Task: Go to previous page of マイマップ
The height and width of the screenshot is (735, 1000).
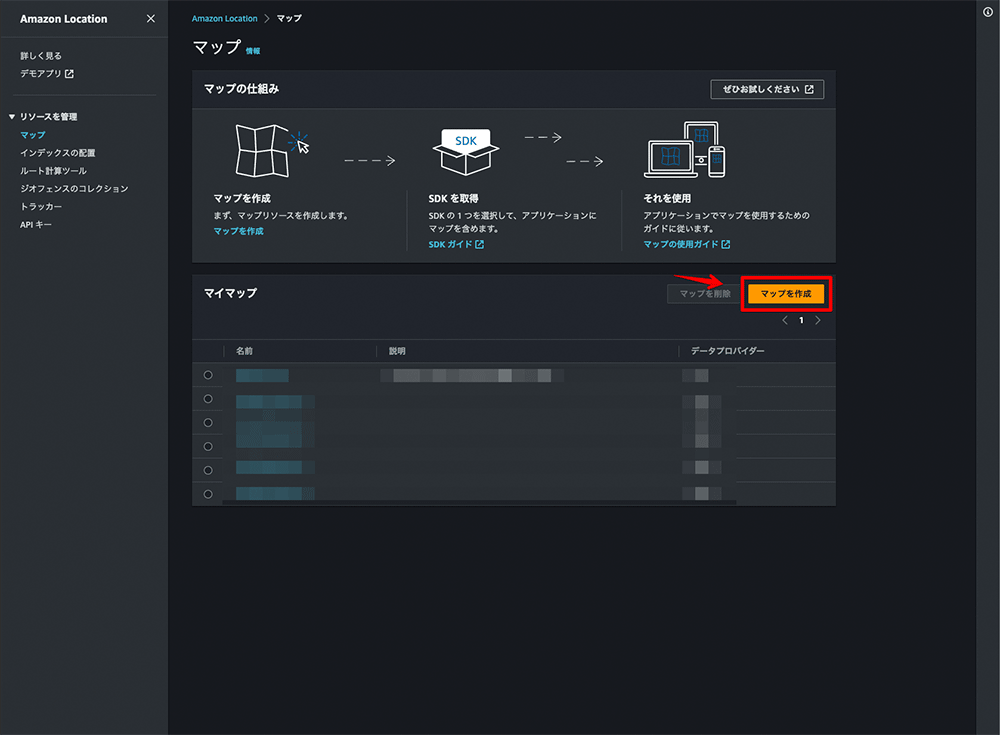Action: click(x=785, y=320)
